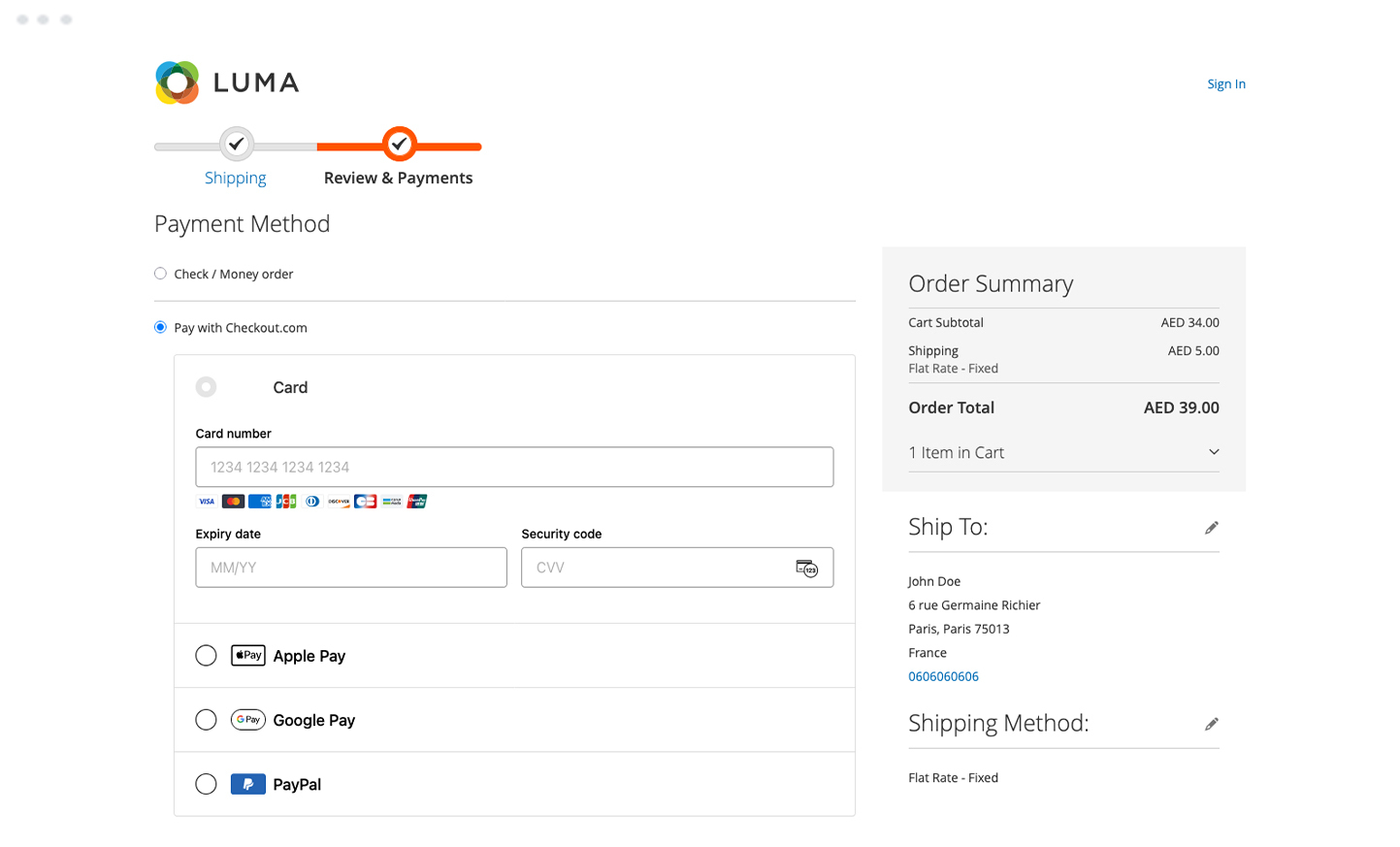Click the Mastercard payment icon
The width and height of the screenshot is (1400, 847).
point(232,501)
